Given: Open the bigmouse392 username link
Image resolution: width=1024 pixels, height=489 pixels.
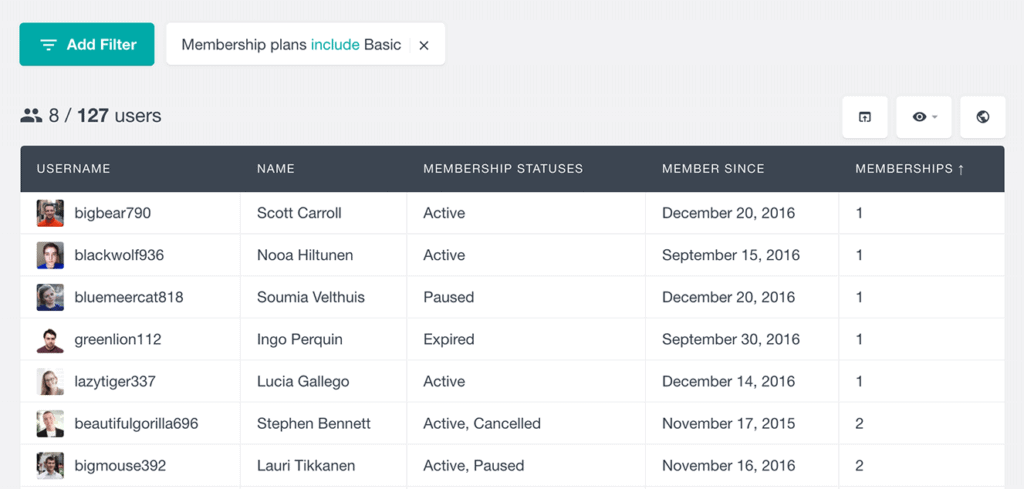Looking at the screenshot, I should pyautogui.click(x=120, y=465).
